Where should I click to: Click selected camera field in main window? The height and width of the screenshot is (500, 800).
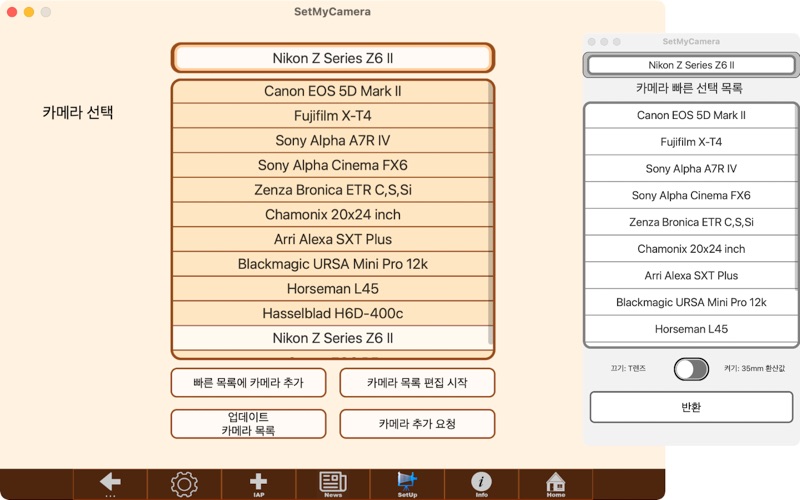[333, 58]
